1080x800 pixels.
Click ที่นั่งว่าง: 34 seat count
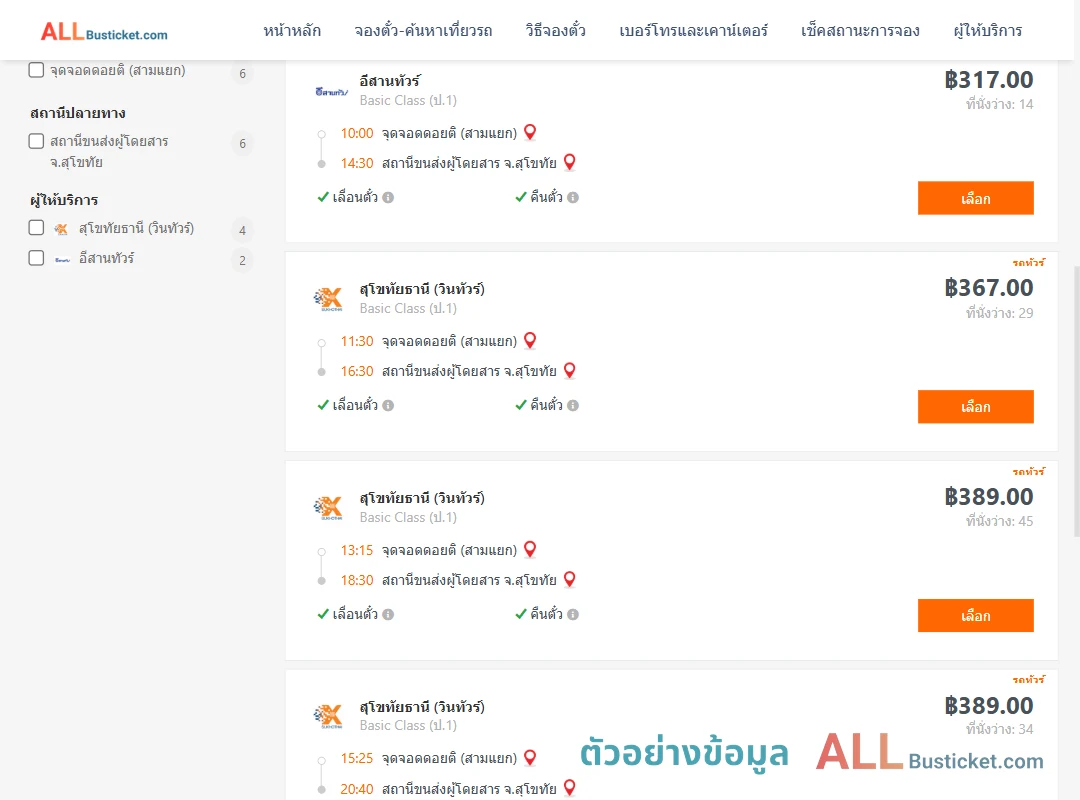coord(999,729)
